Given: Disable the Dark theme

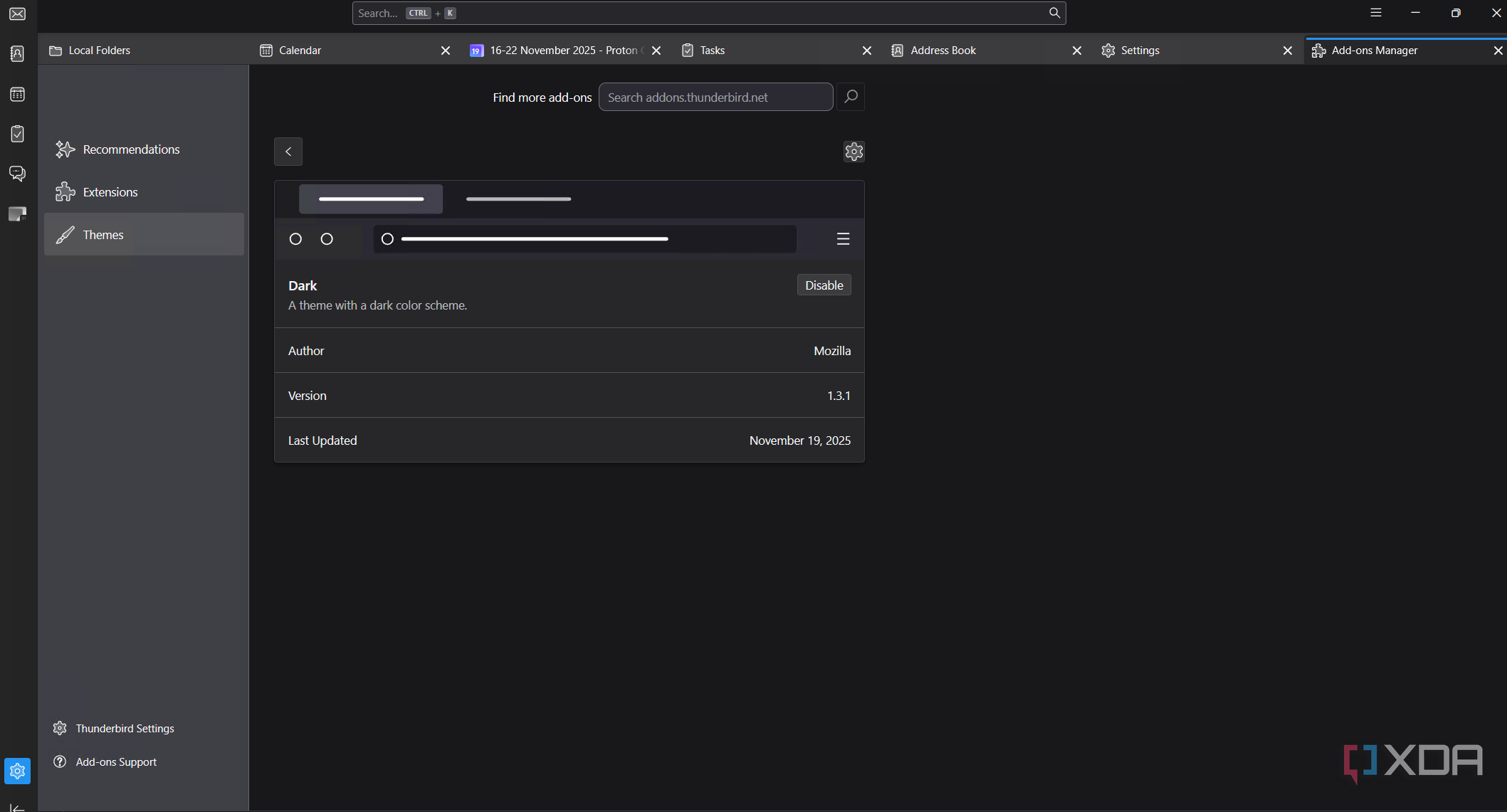Looking at the screenshot, I should point(824,285).
